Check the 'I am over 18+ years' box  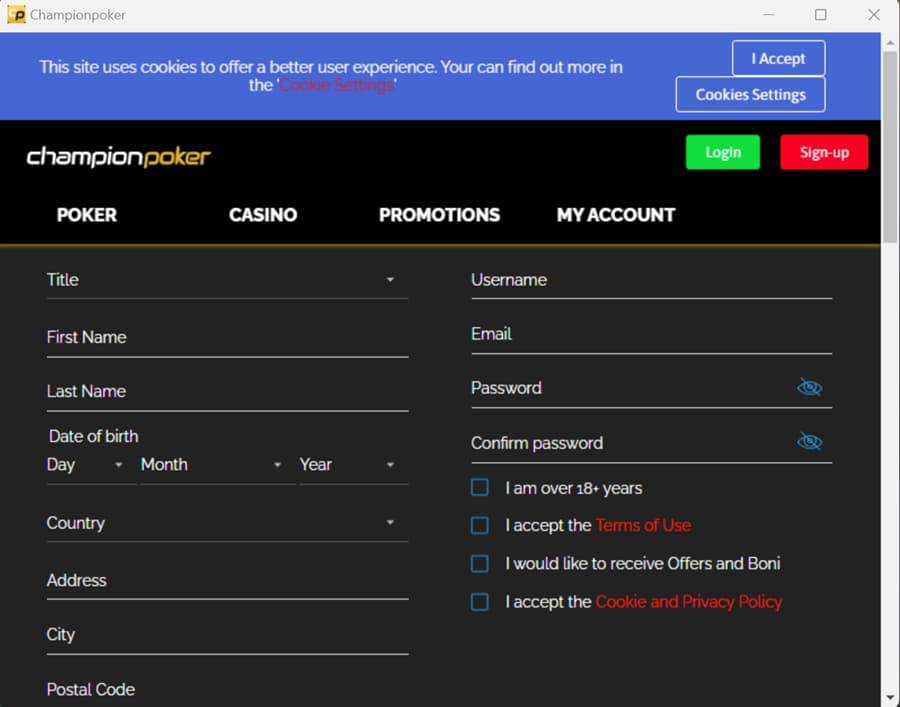pos(479,487)
